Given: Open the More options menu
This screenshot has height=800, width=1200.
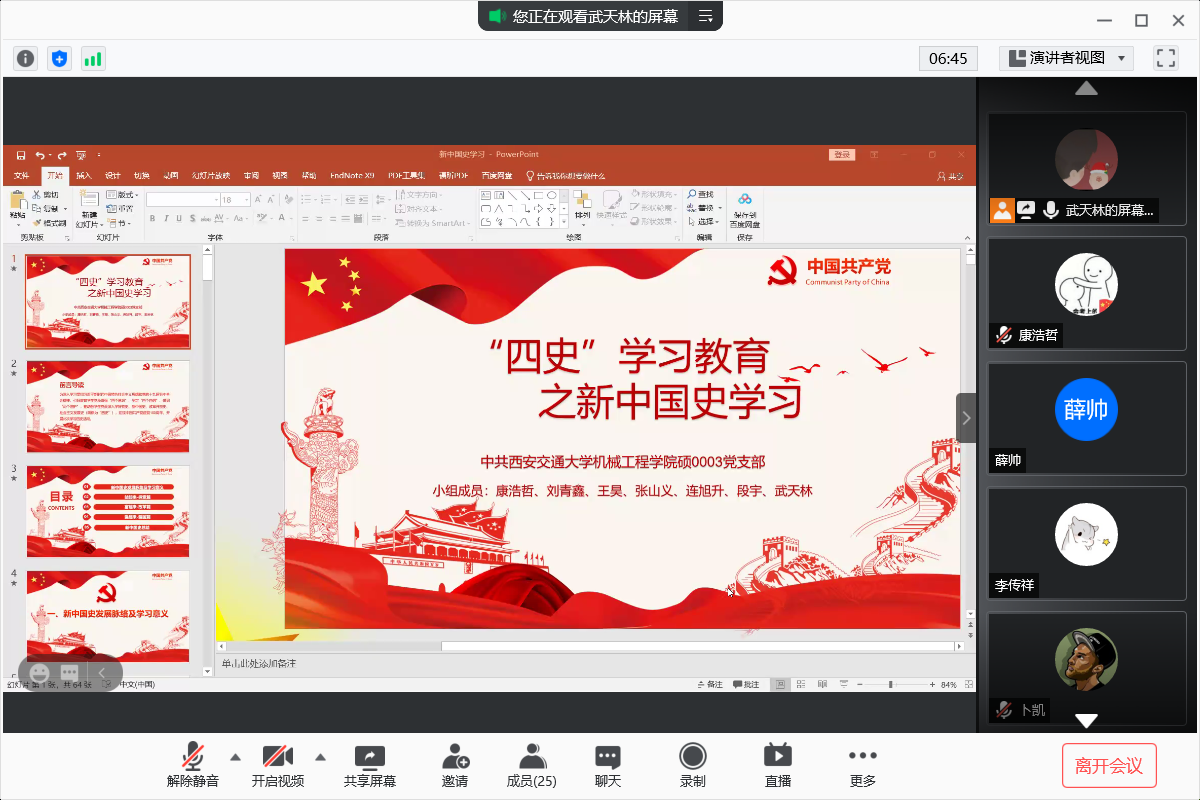Looking at the screenshot, I should coord(862,765).
